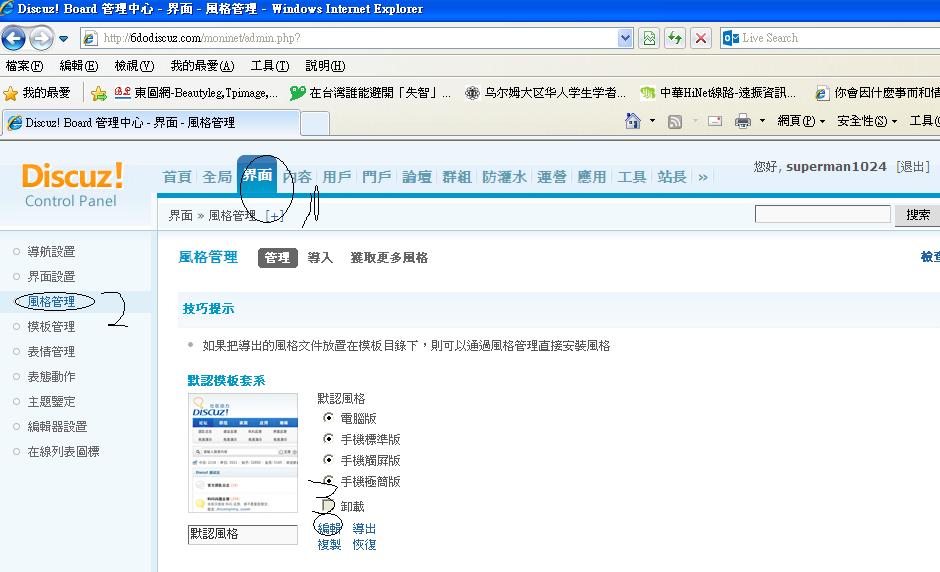Open the 說明(H) menu
This screenshot has width=940, height=572.
pos(325,66)
